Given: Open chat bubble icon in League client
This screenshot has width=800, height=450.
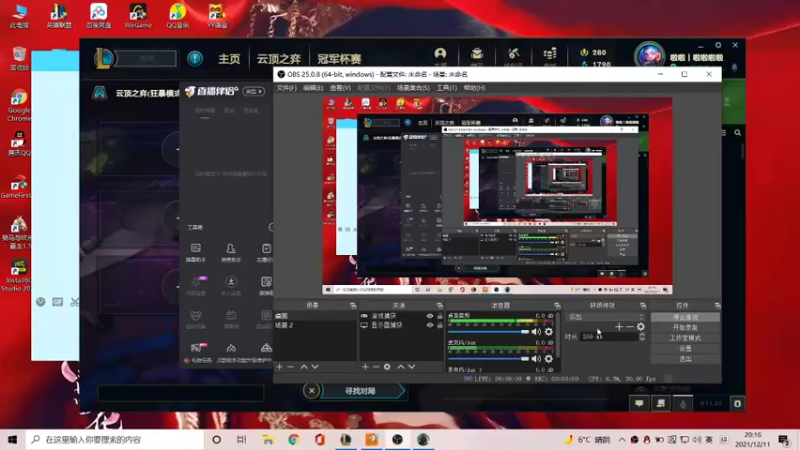Looking at the screenshot, I should [x=639, y=404].
